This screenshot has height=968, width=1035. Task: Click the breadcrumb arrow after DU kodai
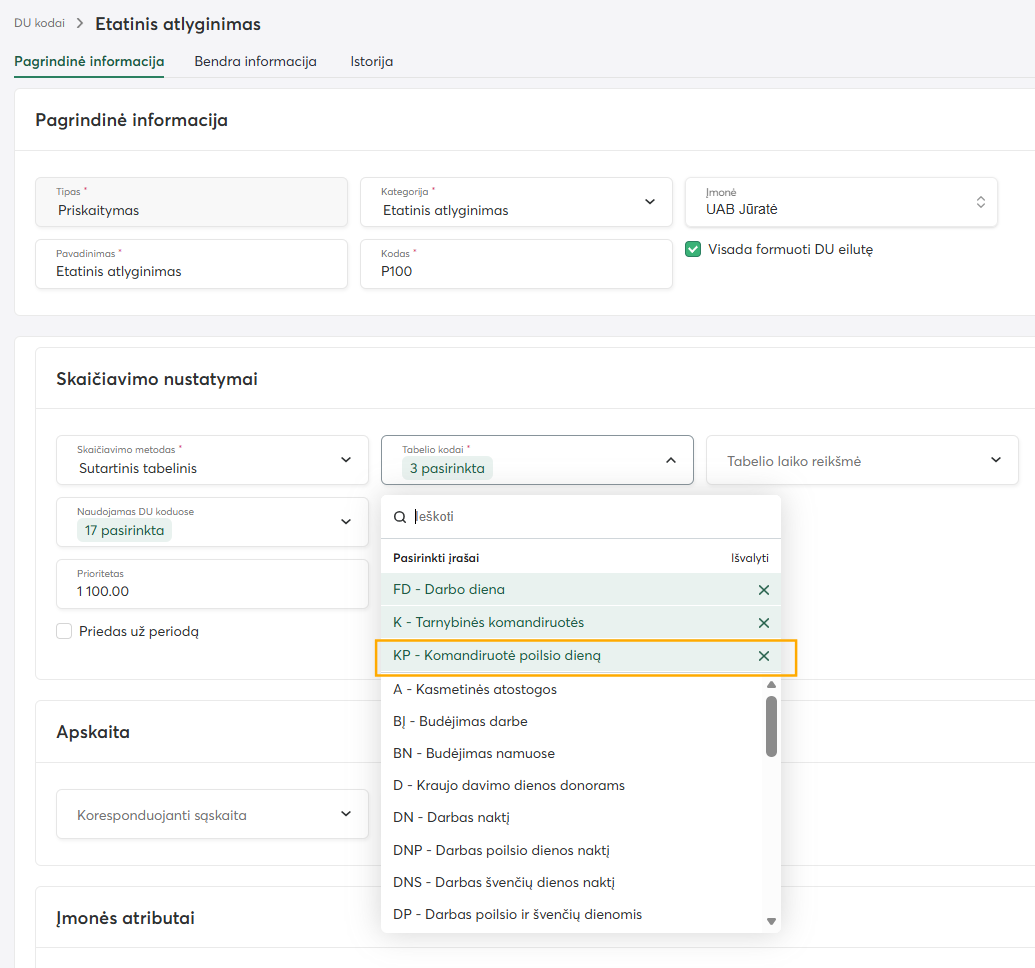[80, 23]
